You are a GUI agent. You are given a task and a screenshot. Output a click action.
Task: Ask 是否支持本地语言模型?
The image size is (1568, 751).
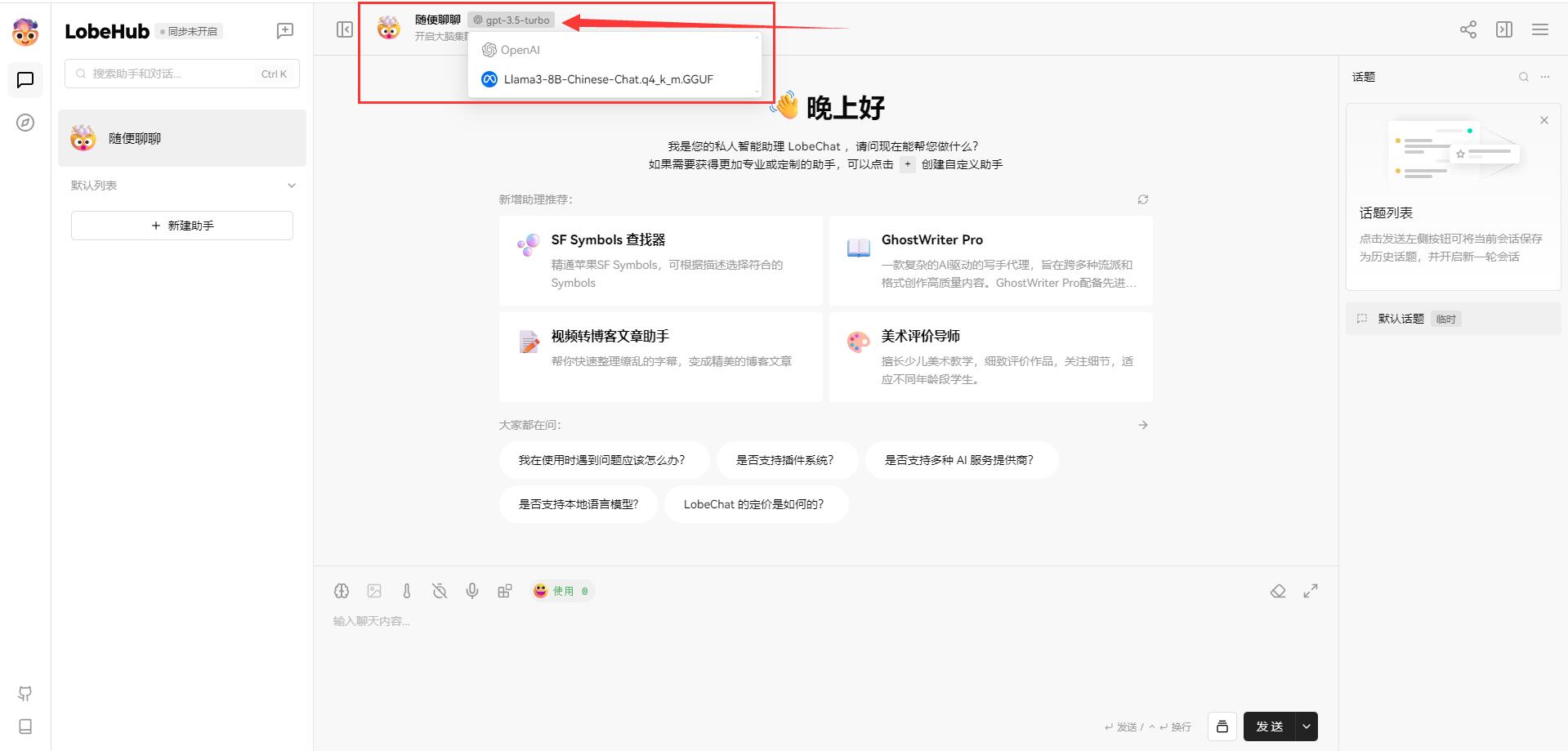coord(579,504)
